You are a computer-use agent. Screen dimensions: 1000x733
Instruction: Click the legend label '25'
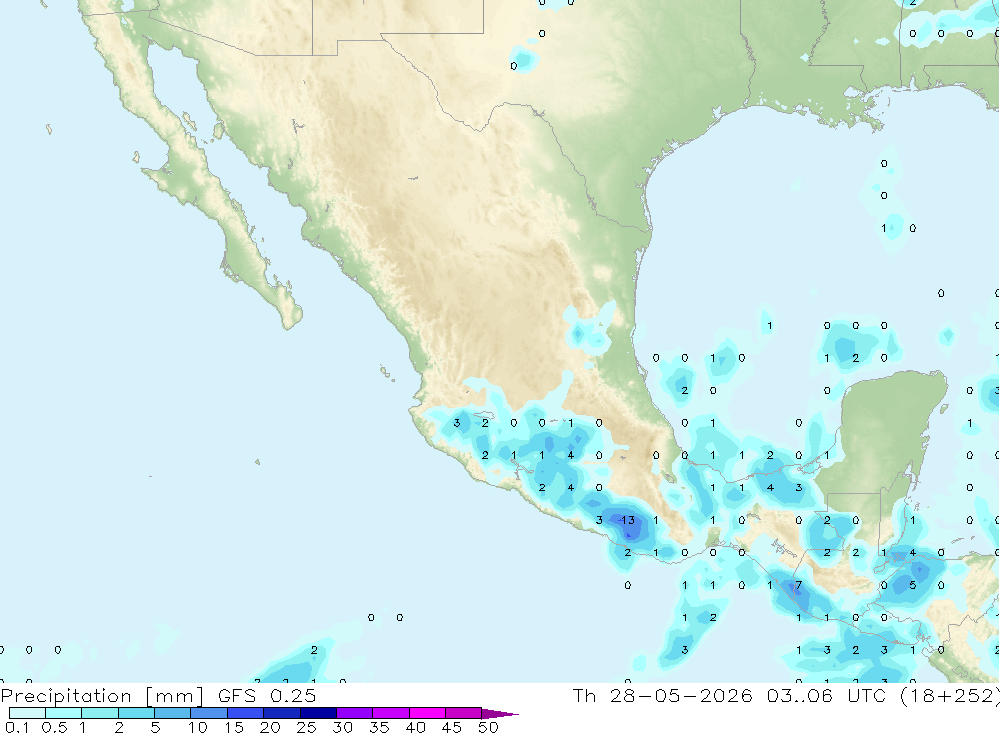306,727
